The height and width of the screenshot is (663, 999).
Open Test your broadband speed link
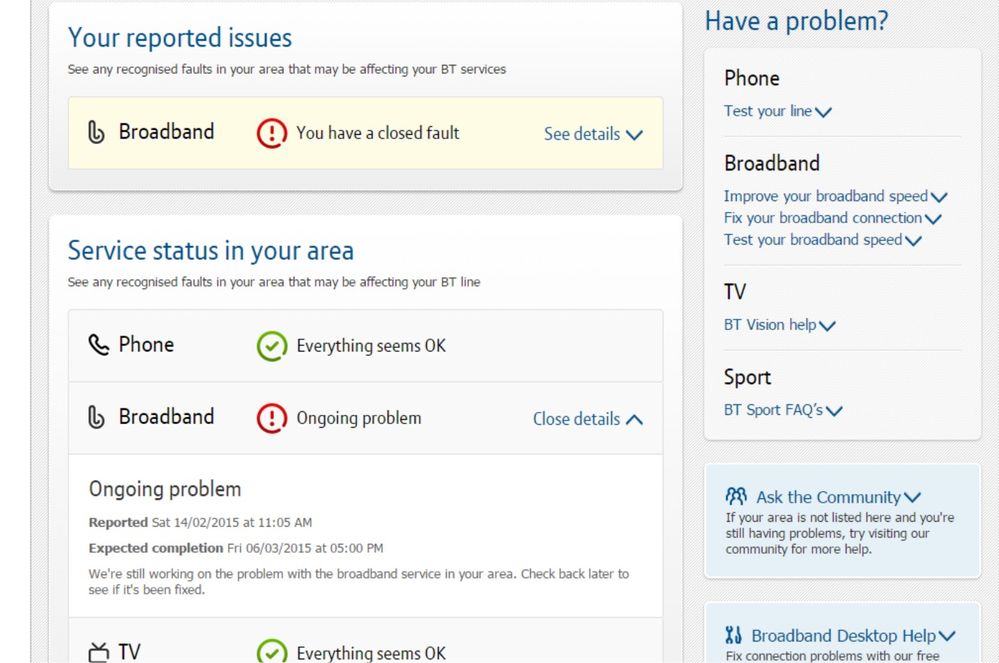pos(823,239)
